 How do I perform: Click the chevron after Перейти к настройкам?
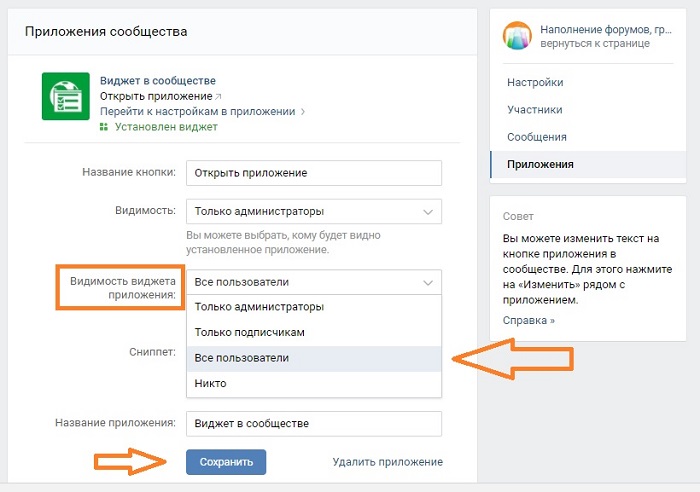pos(303,112)
